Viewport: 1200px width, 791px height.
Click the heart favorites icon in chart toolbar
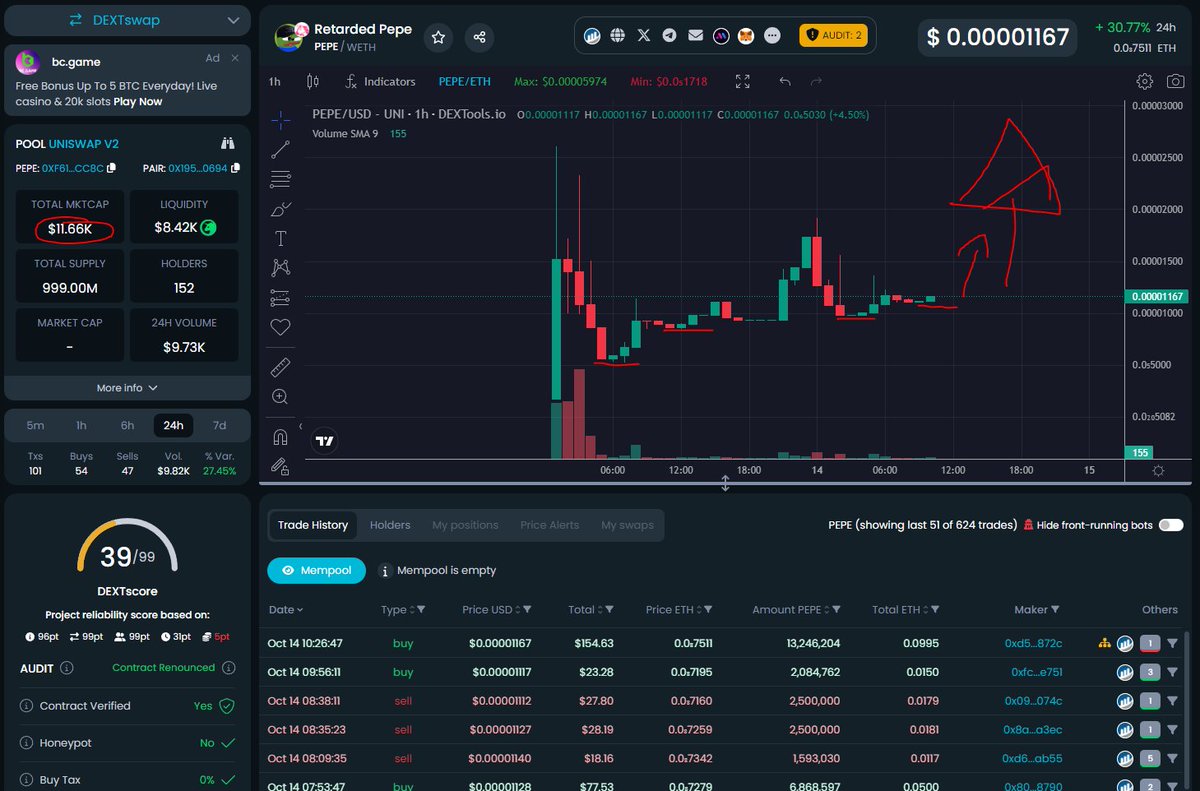(x=281, y=327)
